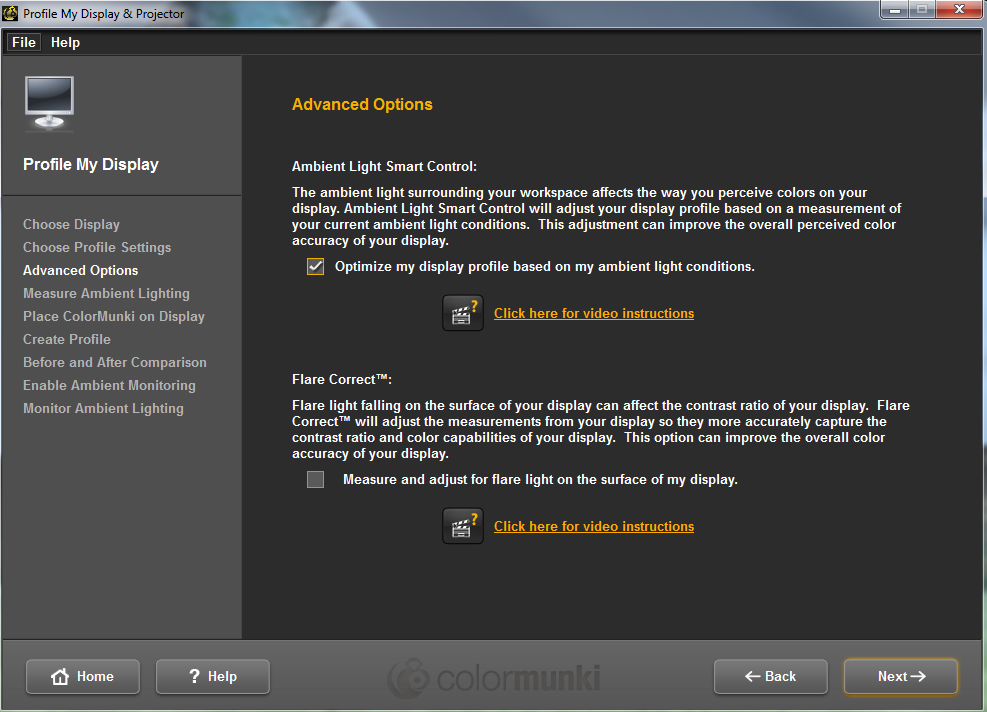This screenshot has width=987, height=712.
Task: Open Flare Correct video instructions link
Action: point(594,526)
